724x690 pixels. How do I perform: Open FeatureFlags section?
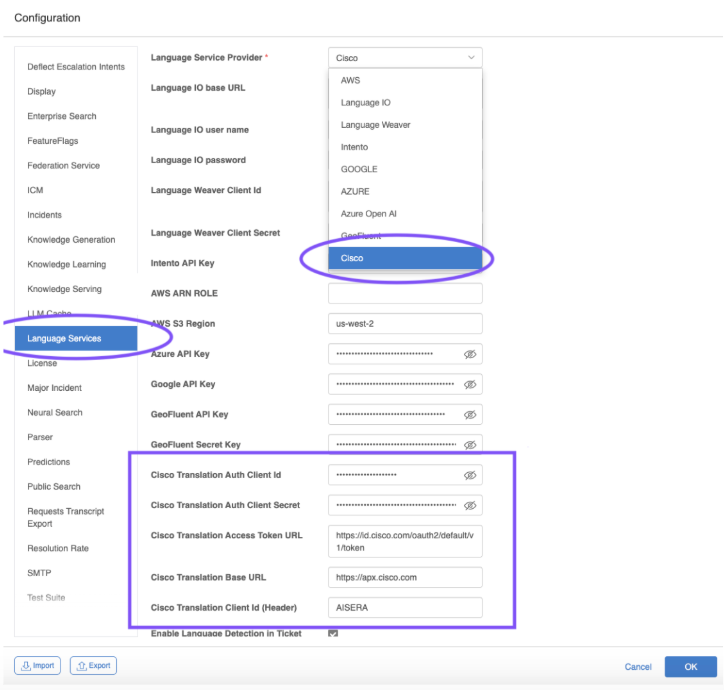click(76, 141)
